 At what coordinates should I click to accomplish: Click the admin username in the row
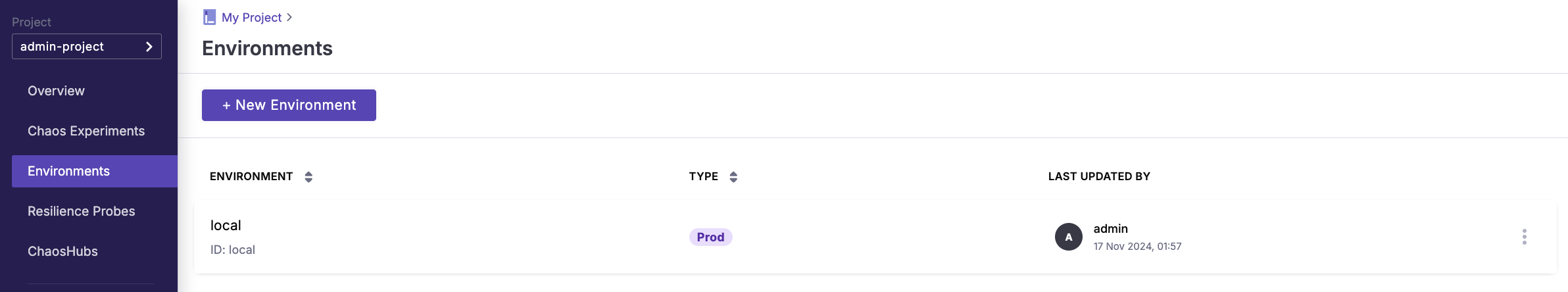click(1110, 229)
